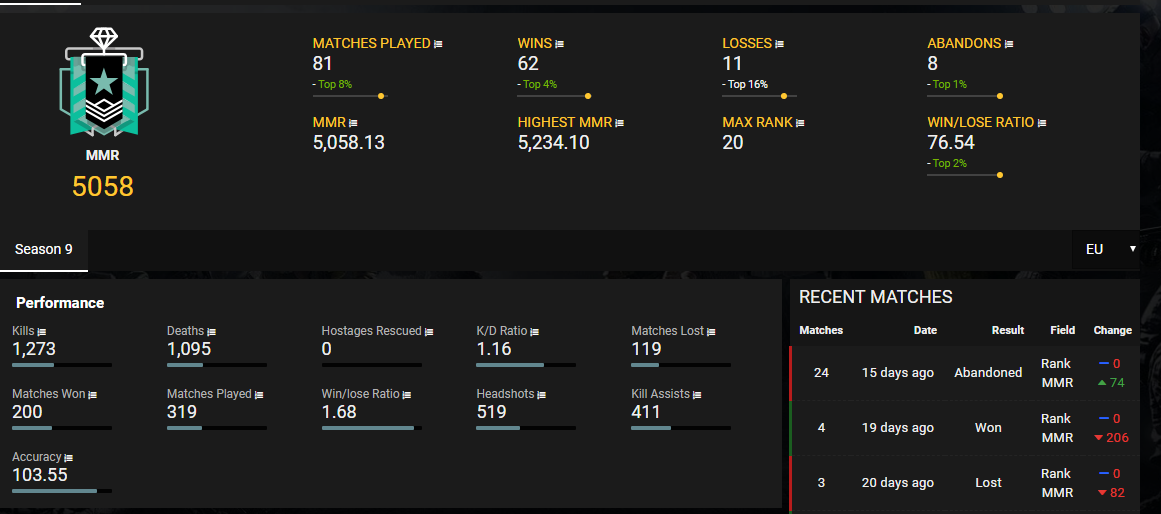Click the Diamond rank badge emblem

pyautogui.click(x=104, y=83)
